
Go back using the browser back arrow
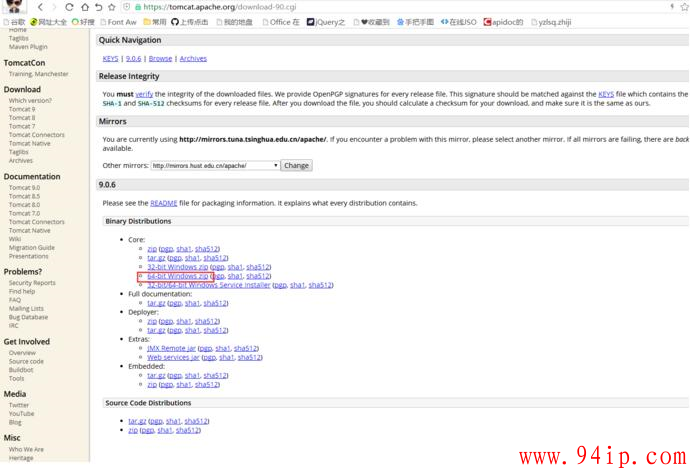40,7
